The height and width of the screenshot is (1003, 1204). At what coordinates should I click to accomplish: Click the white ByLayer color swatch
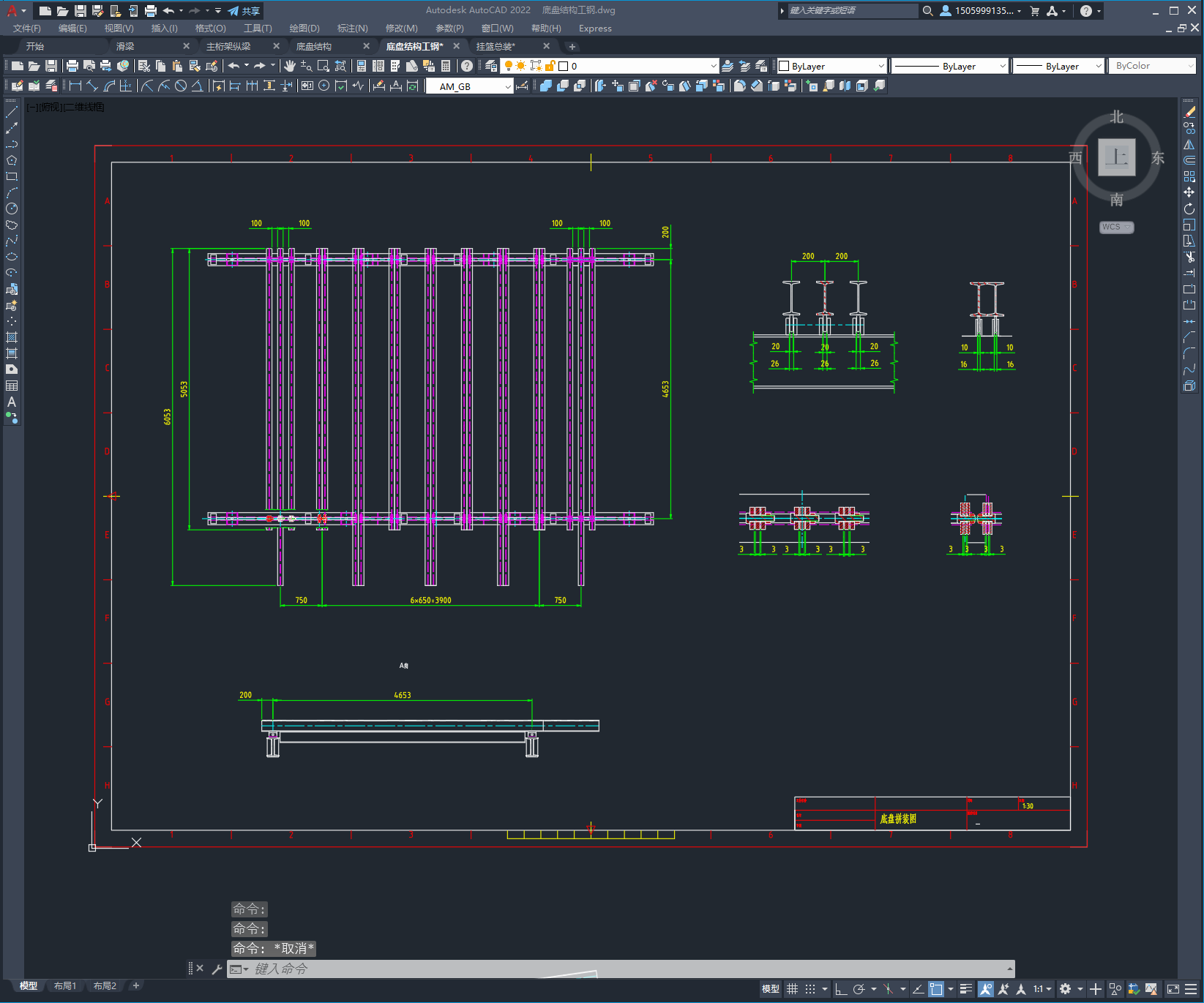[784, 66]
